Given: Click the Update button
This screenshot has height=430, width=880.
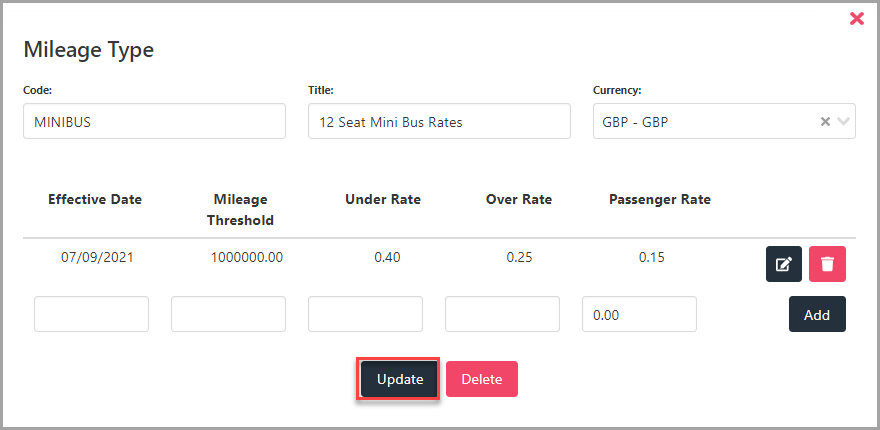Looking at the screenshot, I should coord(400,379).
